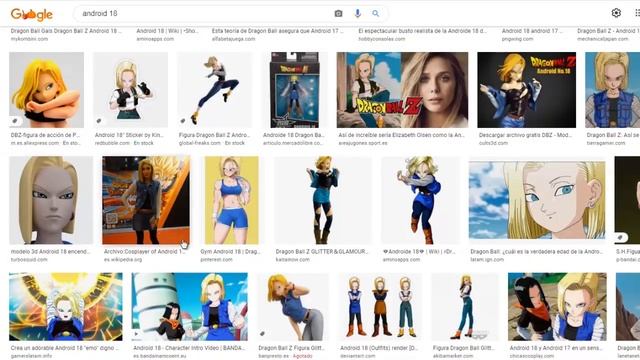Click 'Androide 18 Dragon Ba...' caption
Image resolution: width=640 pixels, height=360 pixels.
coord(293,135)
